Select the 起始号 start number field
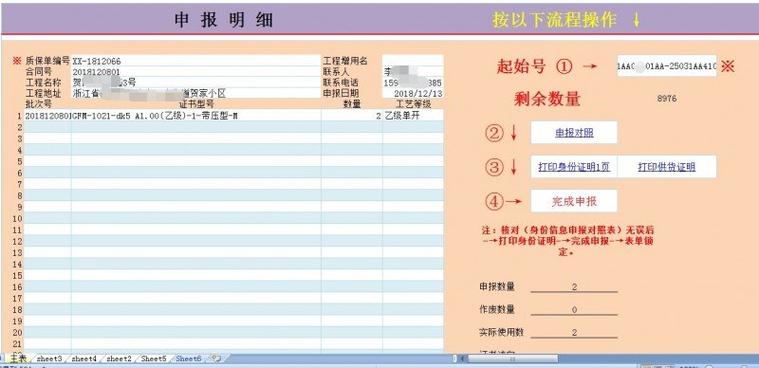Screen dimensions: 759x368 tap(667, 66)
